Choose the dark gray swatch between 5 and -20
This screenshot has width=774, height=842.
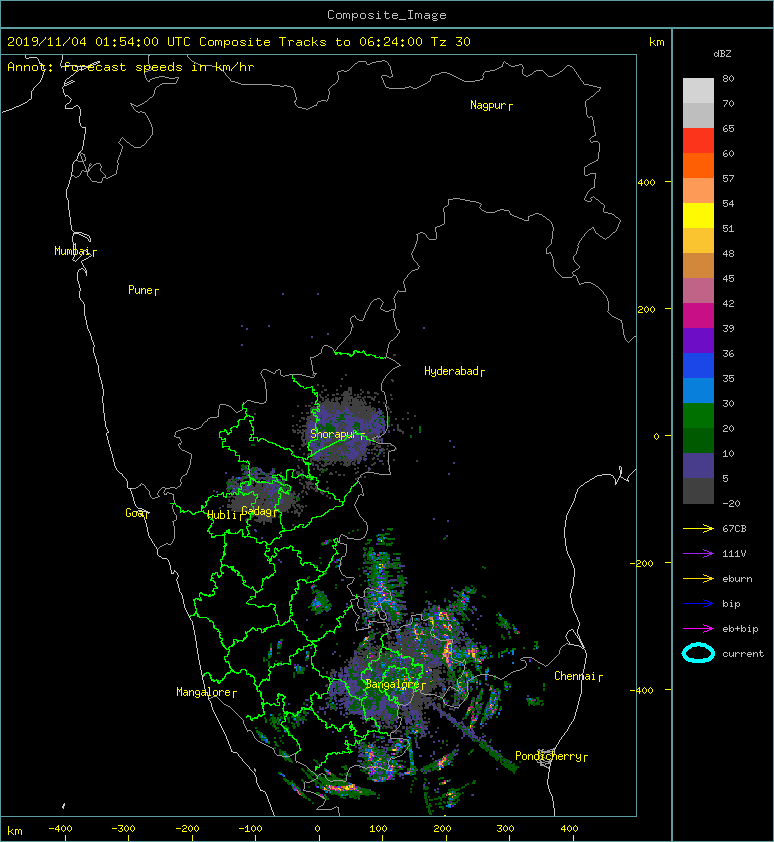point(698,490)
